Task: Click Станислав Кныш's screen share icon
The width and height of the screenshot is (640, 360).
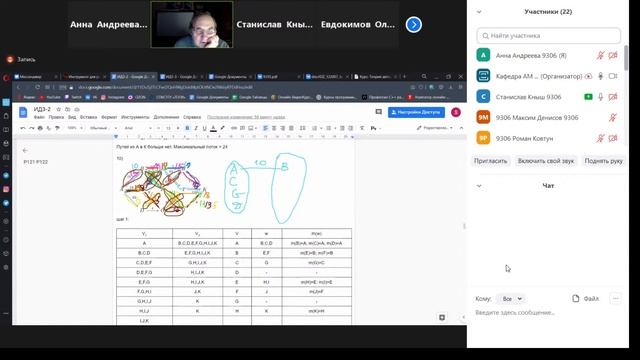Action: (588, 97)
